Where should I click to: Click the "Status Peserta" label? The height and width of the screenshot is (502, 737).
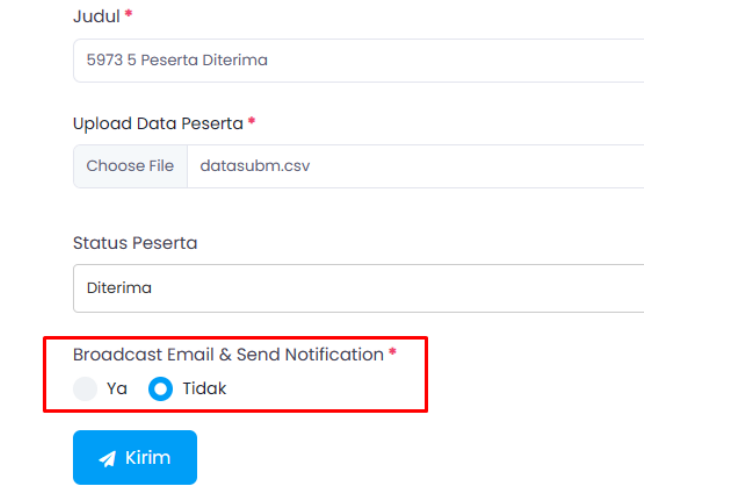[x=135, y=243]
